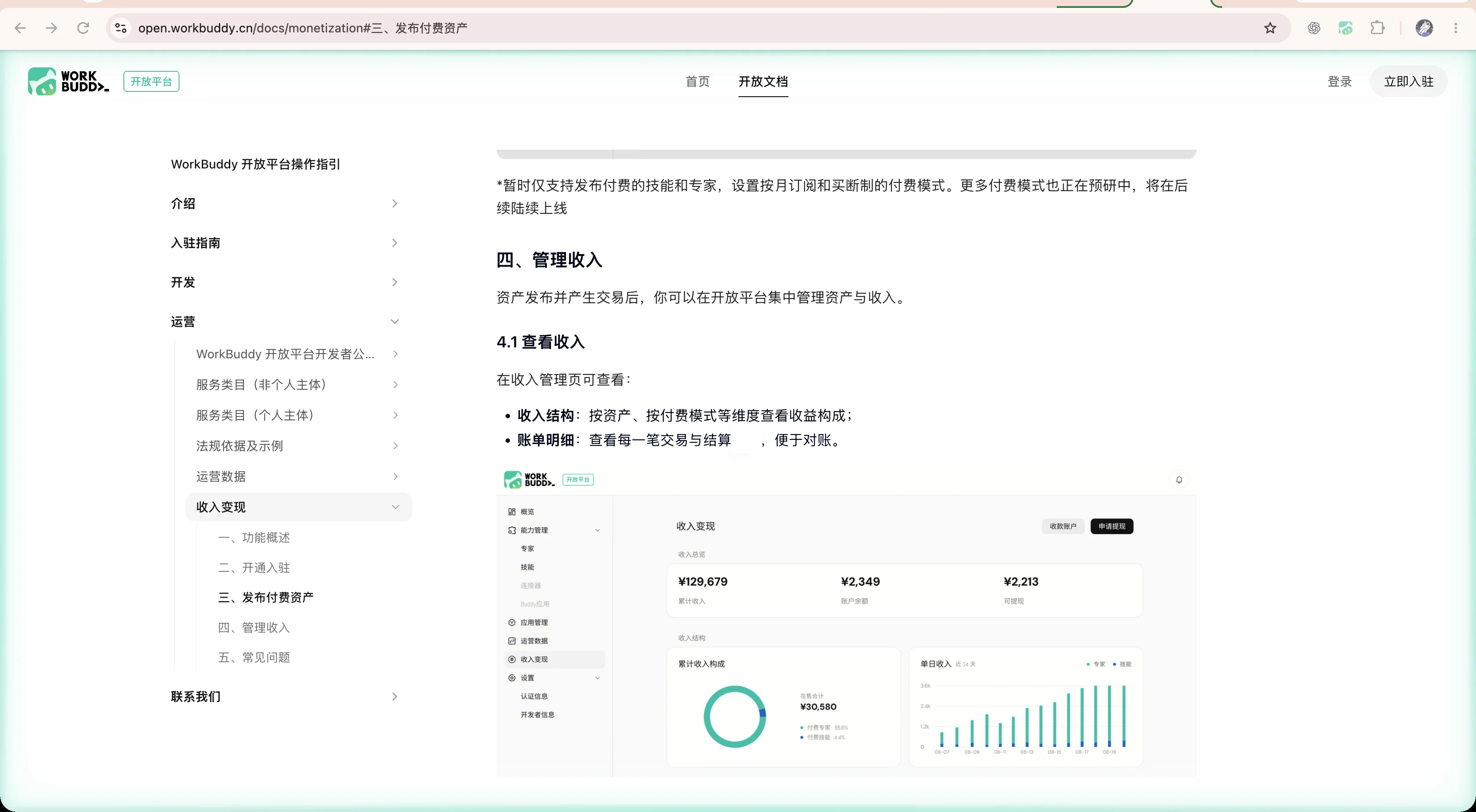Click the browser back arrow
The height and width of the screenshot is (812, 1476).
tap(21, 28)
